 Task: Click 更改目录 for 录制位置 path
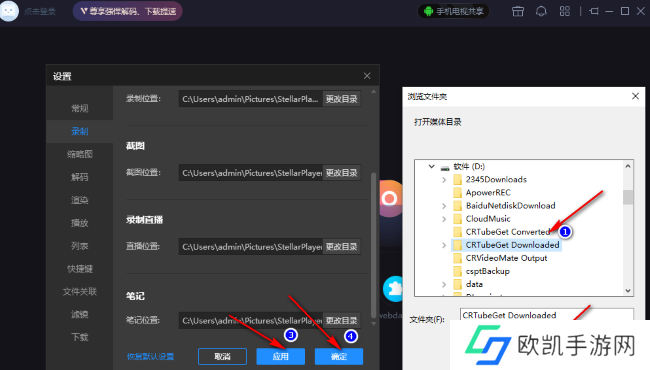(342, 99)
